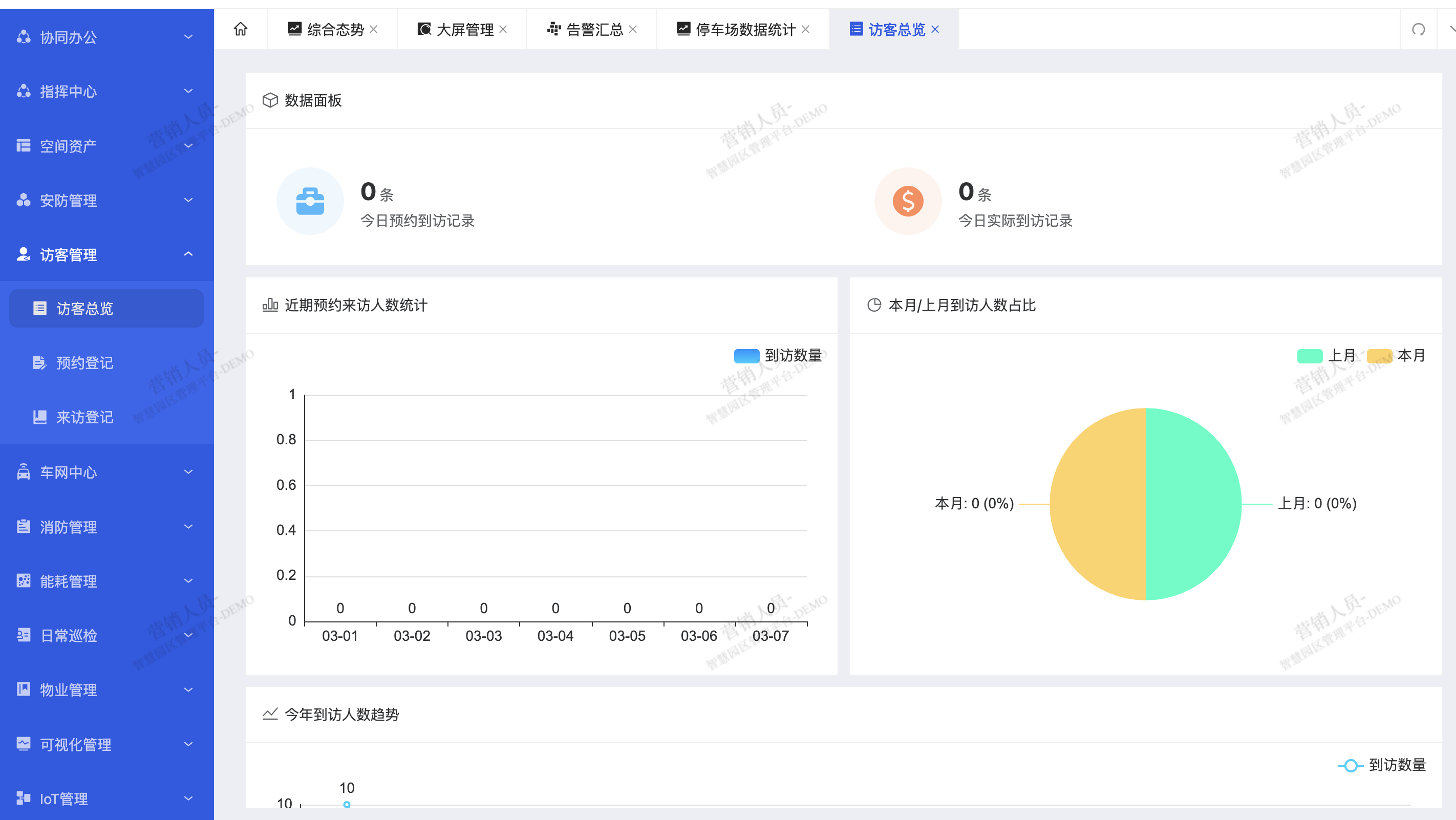Click the 安防管理 sidebar icon
1456x820 pixels.
[23, 200]
